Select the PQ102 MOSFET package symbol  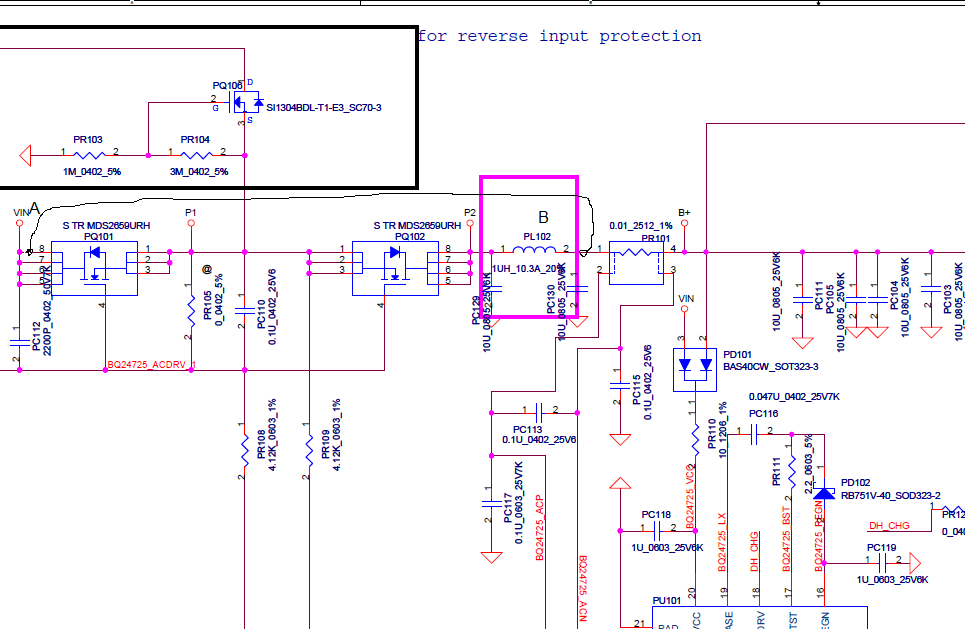[395, 268]
